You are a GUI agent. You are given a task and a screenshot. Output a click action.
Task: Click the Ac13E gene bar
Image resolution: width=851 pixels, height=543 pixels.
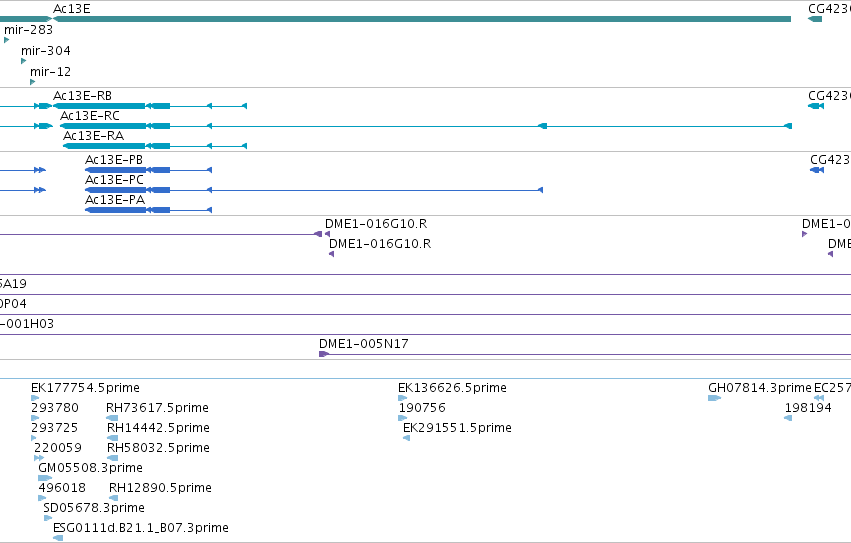click(x=422, y=19)
